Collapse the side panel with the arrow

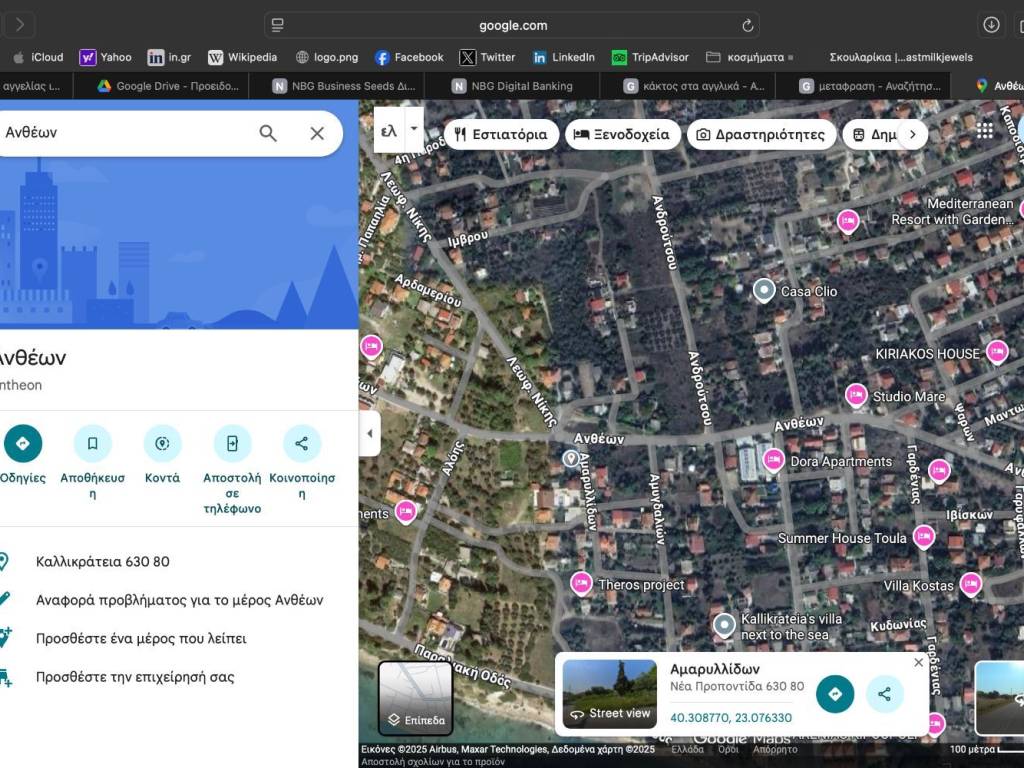pyautogui.click(x=370, y=434)
